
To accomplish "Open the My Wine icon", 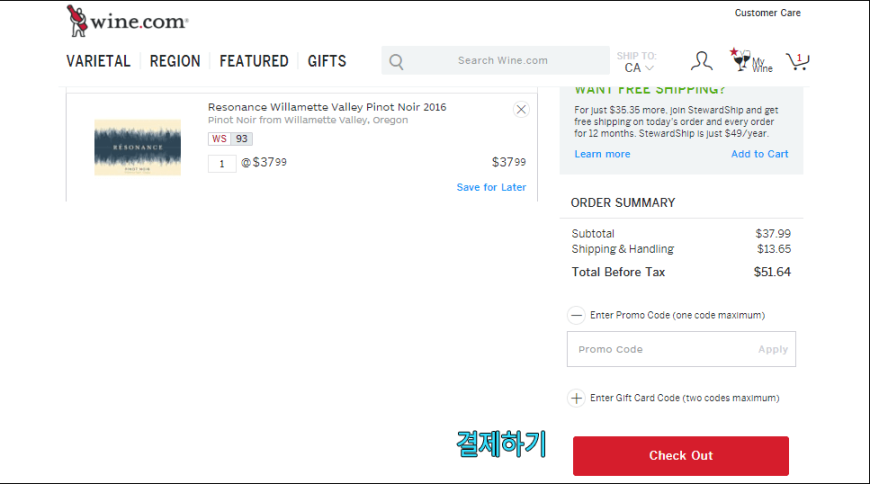I will tap(751, 60).
